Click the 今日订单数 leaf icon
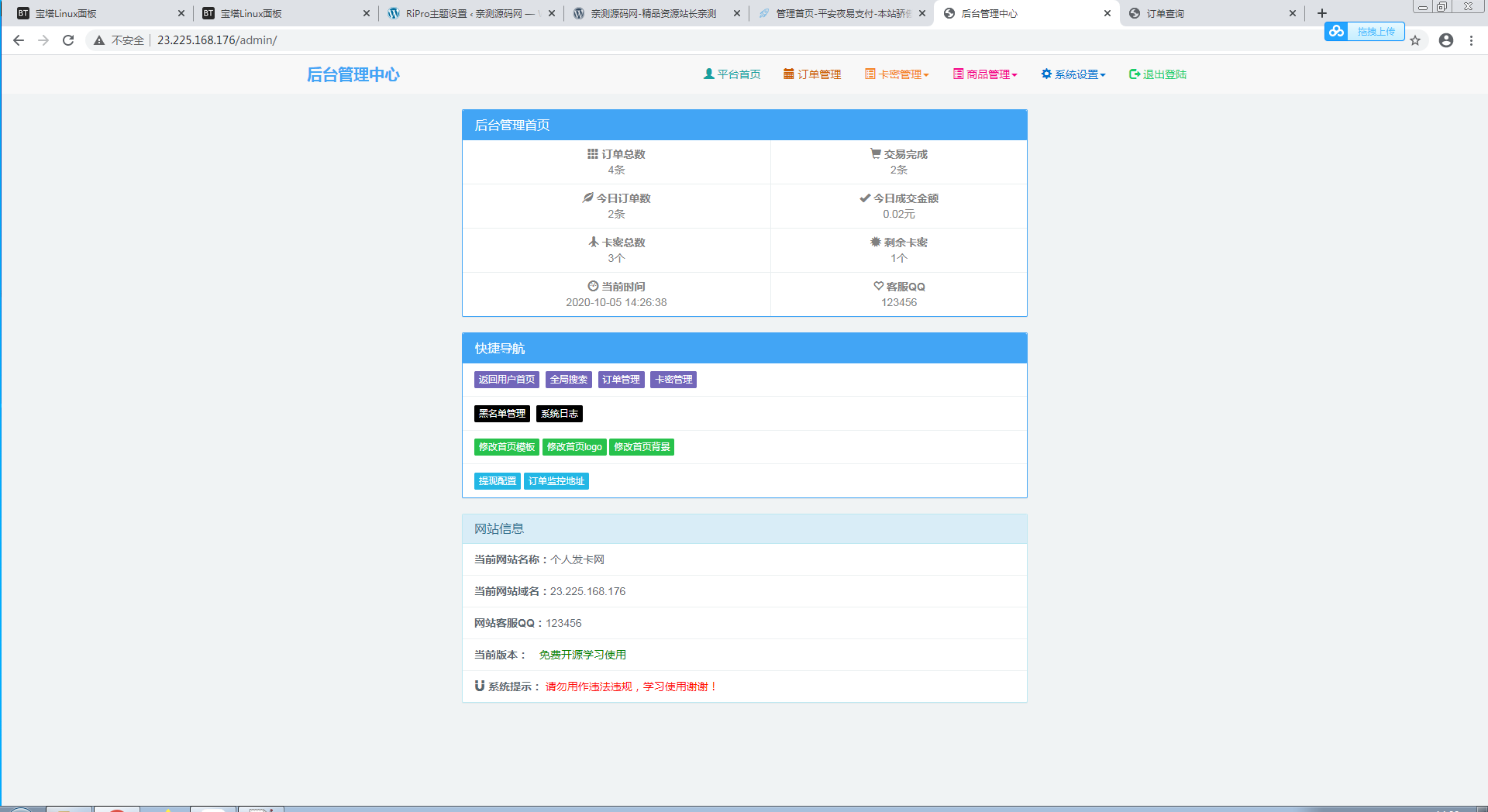1488x812 pixels. [588, 198]
